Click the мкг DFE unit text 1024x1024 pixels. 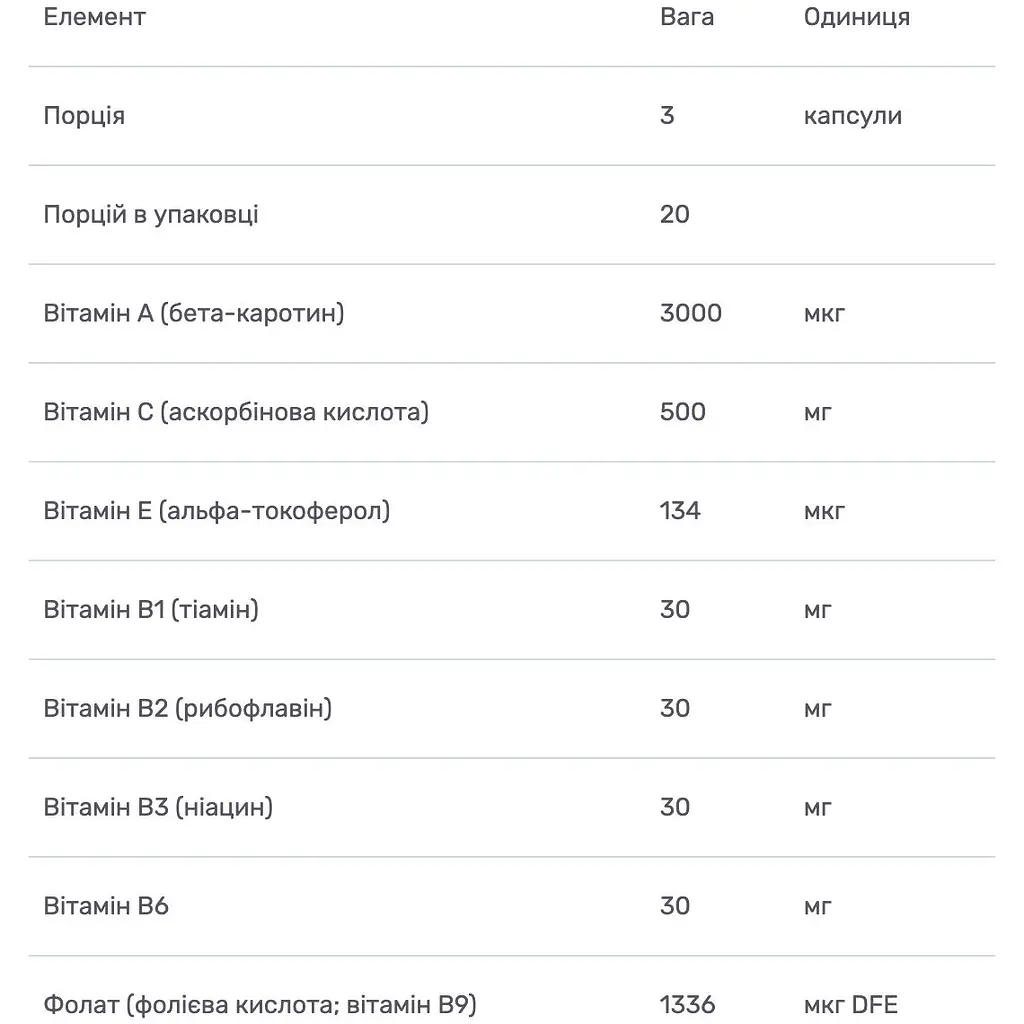pos(851,1005)
